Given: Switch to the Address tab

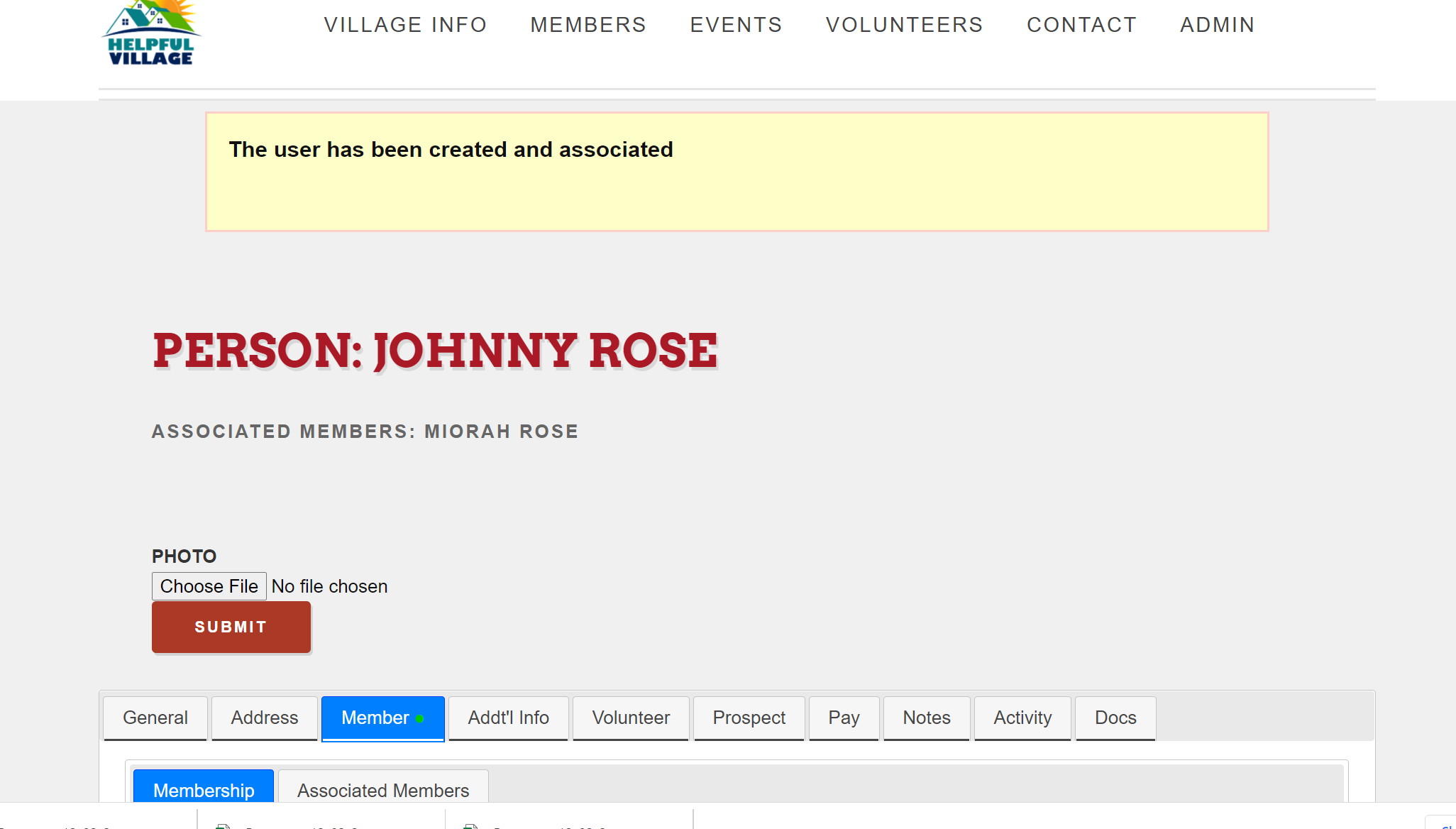Looking at the screenshot, I should pos(265,718).
